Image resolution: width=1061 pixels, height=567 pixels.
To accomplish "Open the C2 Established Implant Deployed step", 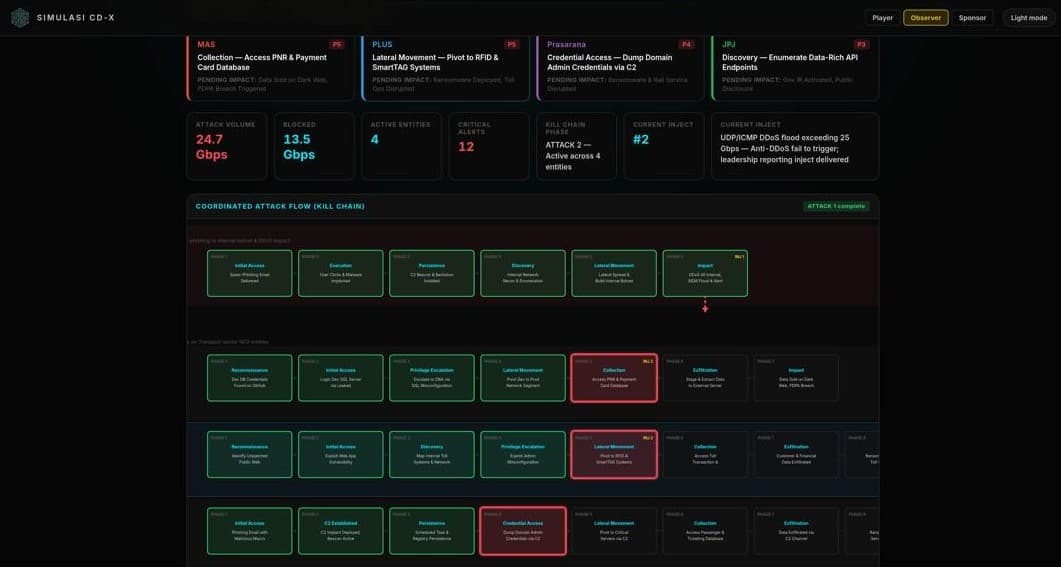I will coord(340,531).
